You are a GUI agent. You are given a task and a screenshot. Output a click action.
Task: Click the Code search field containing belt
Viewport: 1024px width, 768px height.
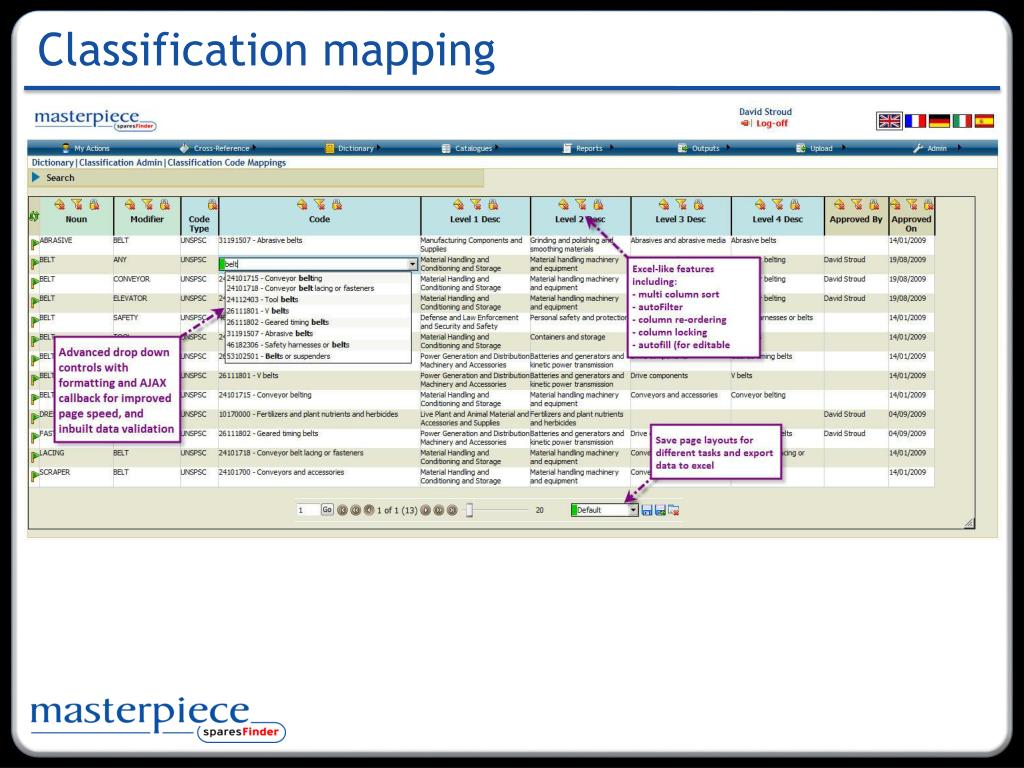316,264
